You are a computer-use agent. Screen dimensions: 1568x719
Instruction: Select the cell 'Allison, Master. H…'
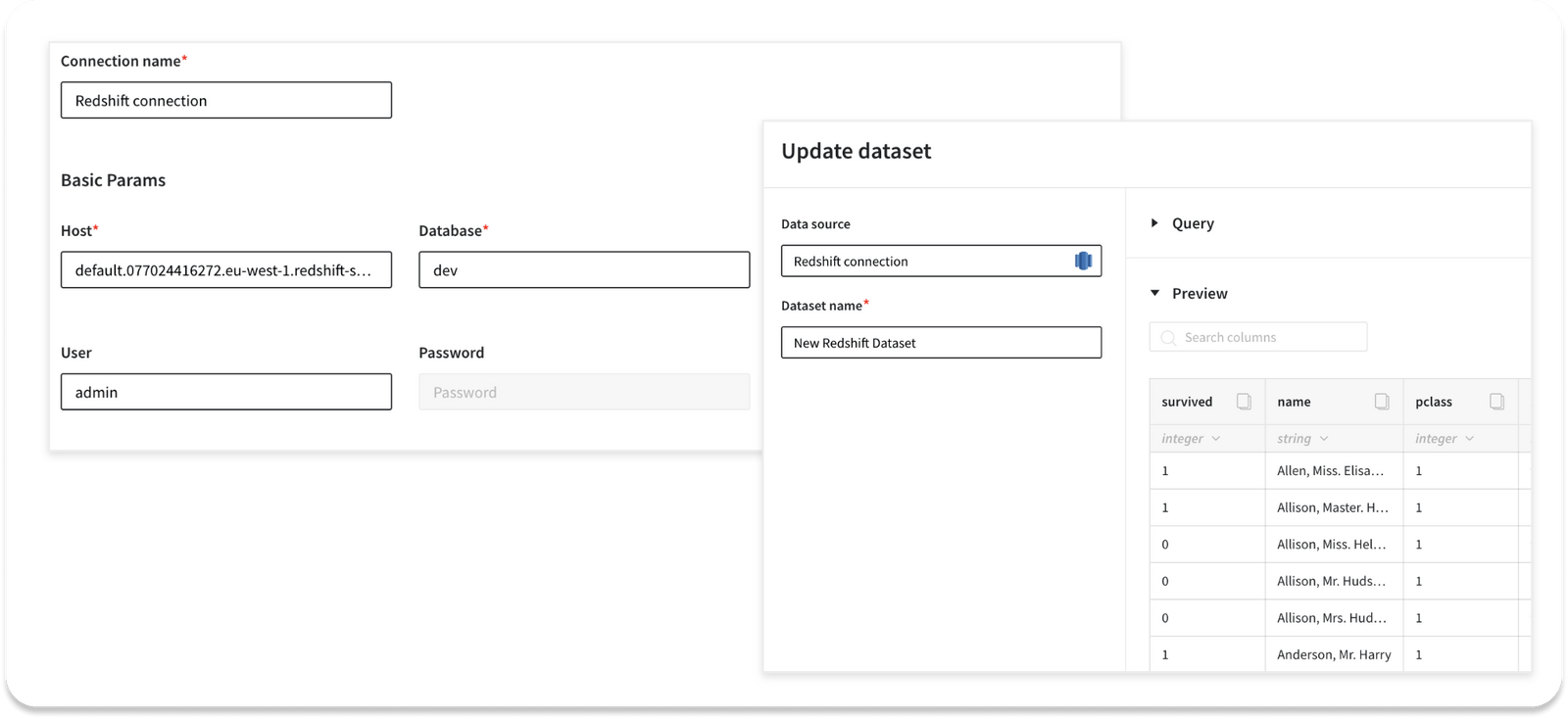click(x=1334, y=507)
